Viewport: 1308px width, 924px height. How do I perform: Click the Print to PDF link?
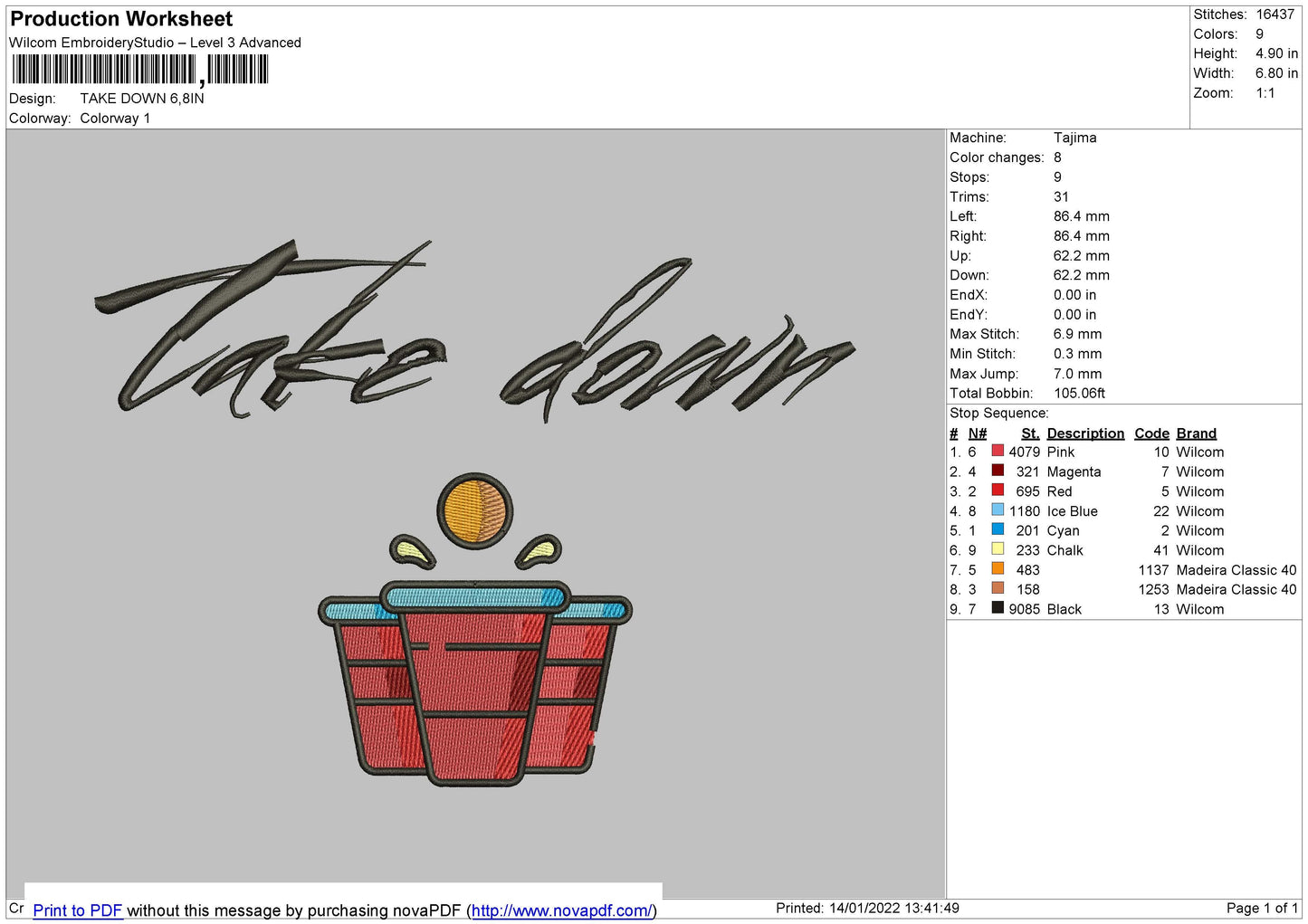[x=78, y=910]
